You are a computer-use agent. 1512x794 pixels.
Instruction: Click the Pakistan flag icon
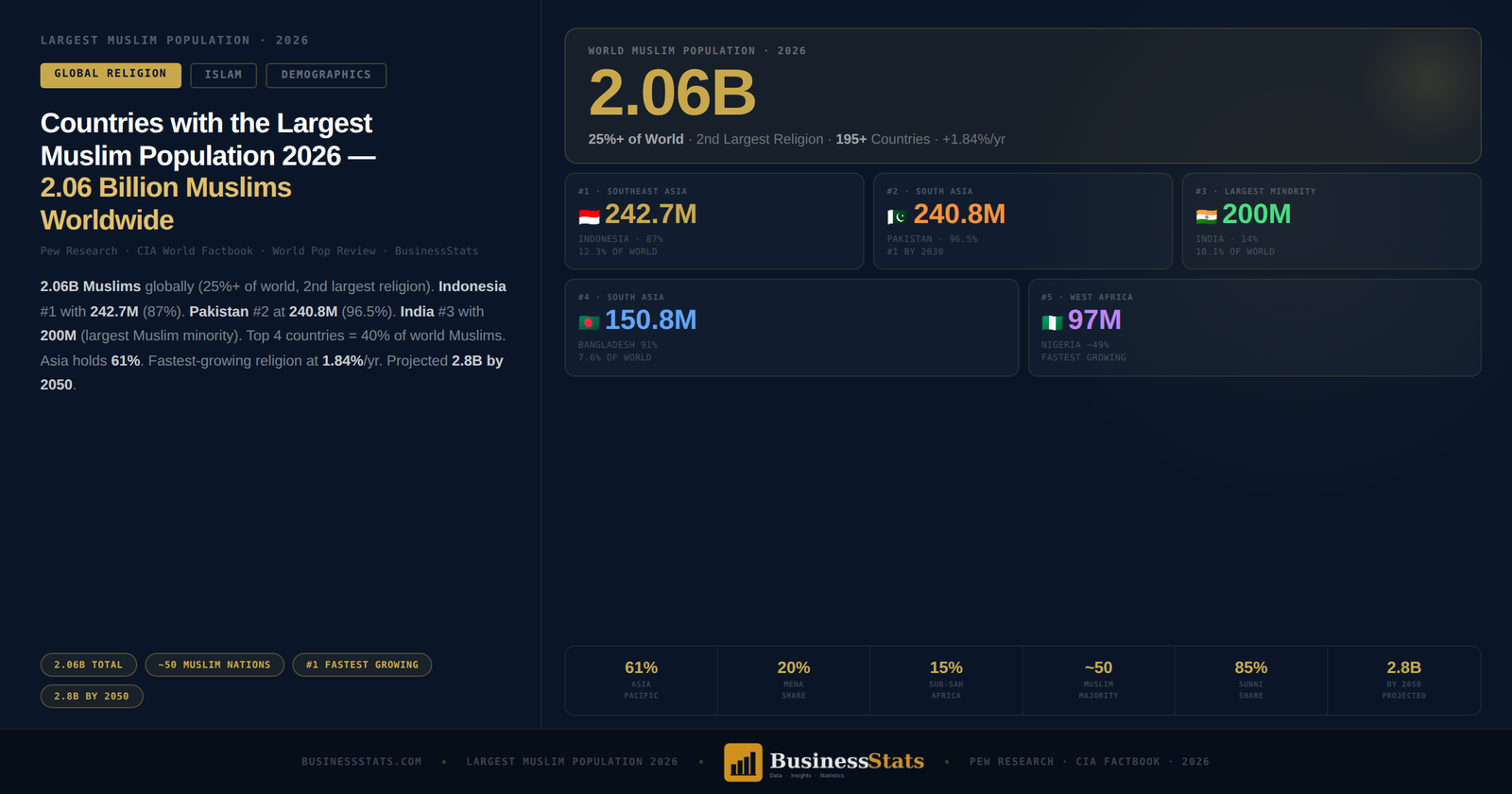click(897, 216)
